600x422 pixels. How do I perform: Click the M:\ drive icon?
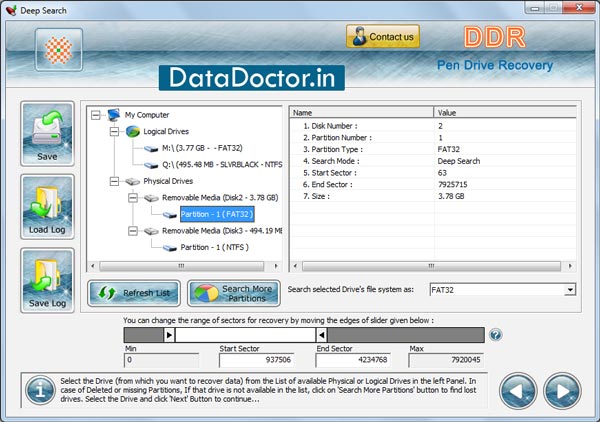tap(151, 149)
